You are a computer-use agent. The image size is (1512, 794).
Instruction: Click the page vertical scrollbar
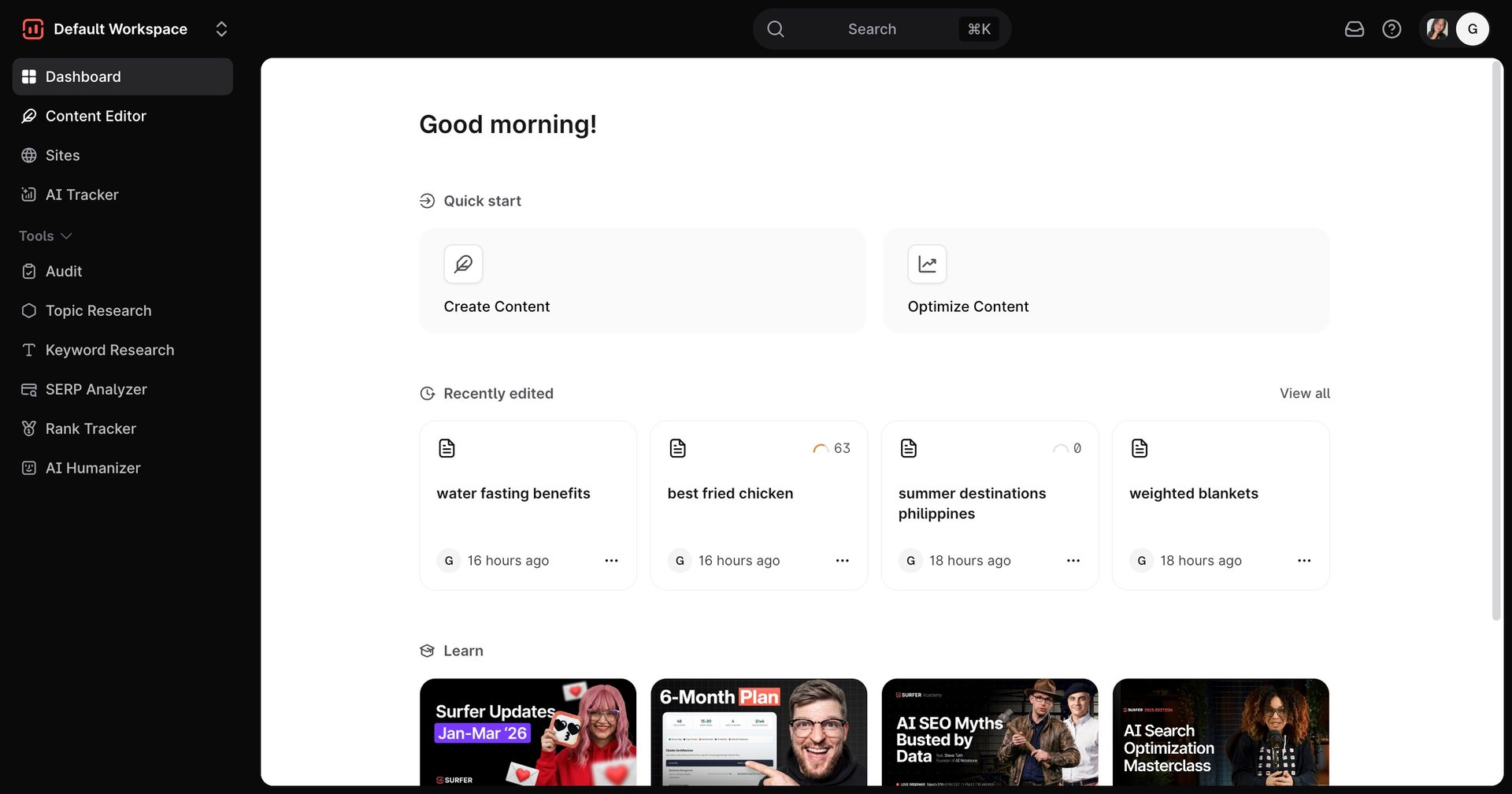1497,339
